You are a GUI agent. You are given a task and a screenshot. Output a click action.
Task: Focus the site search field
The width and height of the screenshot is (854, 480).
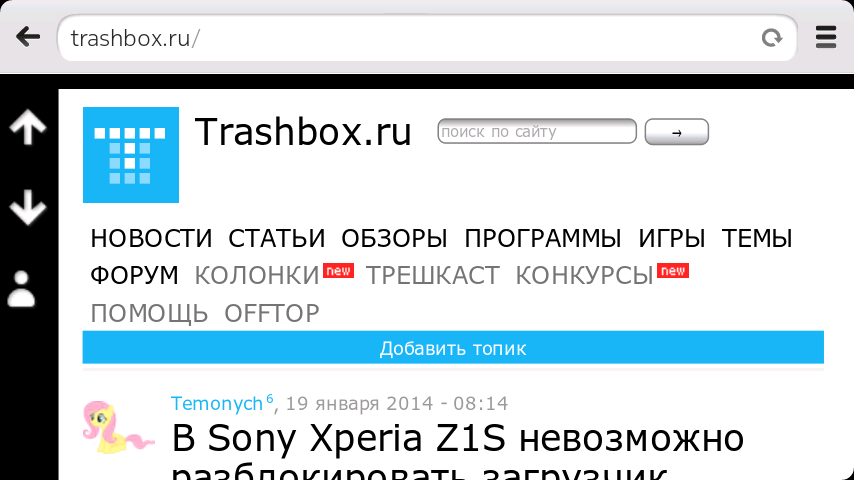click(x=537, y=131)
